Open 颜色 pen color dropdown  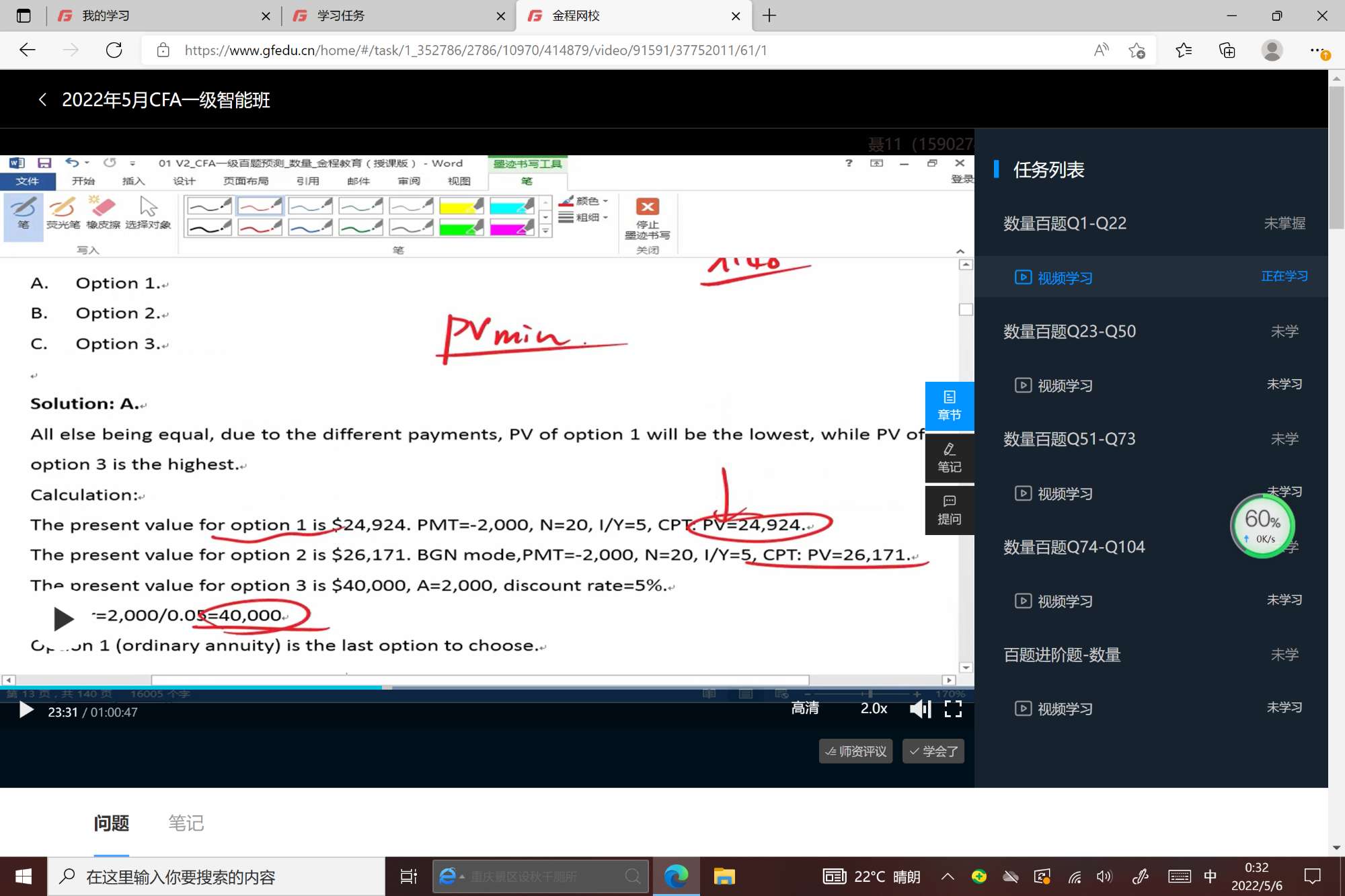tap(584, 201)
